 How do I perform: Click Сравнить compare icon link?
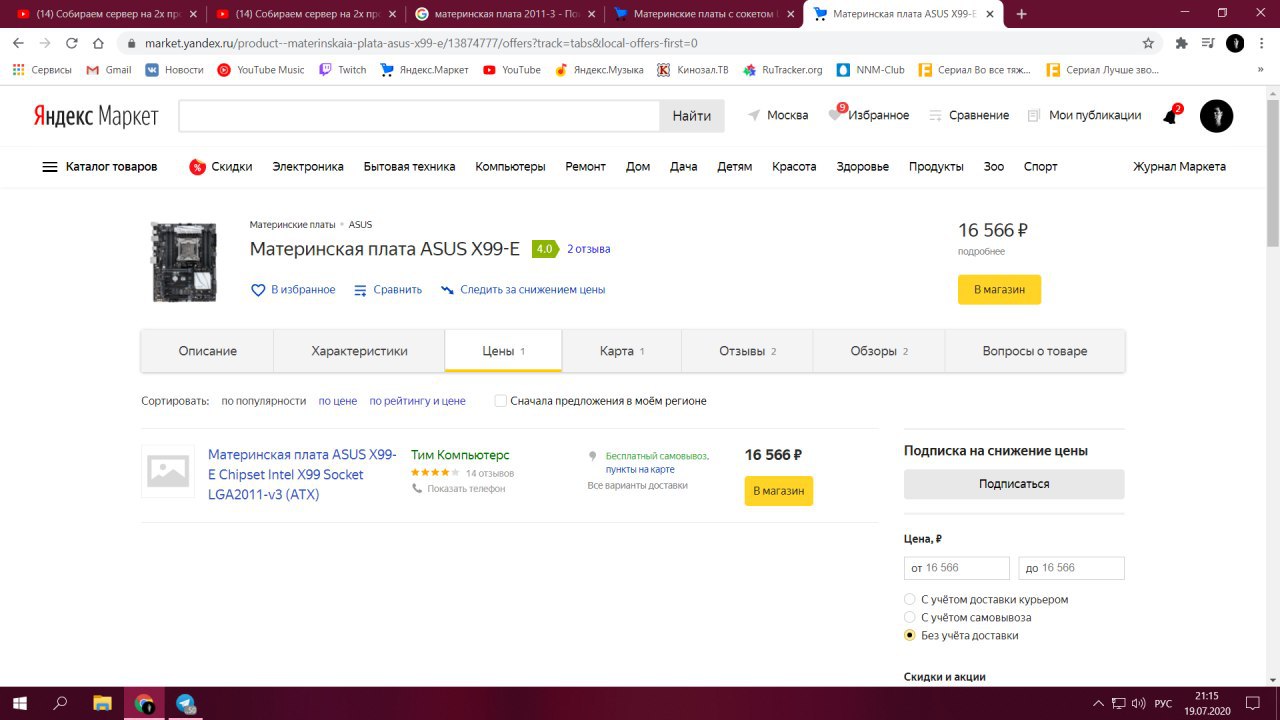pos(388,290)
